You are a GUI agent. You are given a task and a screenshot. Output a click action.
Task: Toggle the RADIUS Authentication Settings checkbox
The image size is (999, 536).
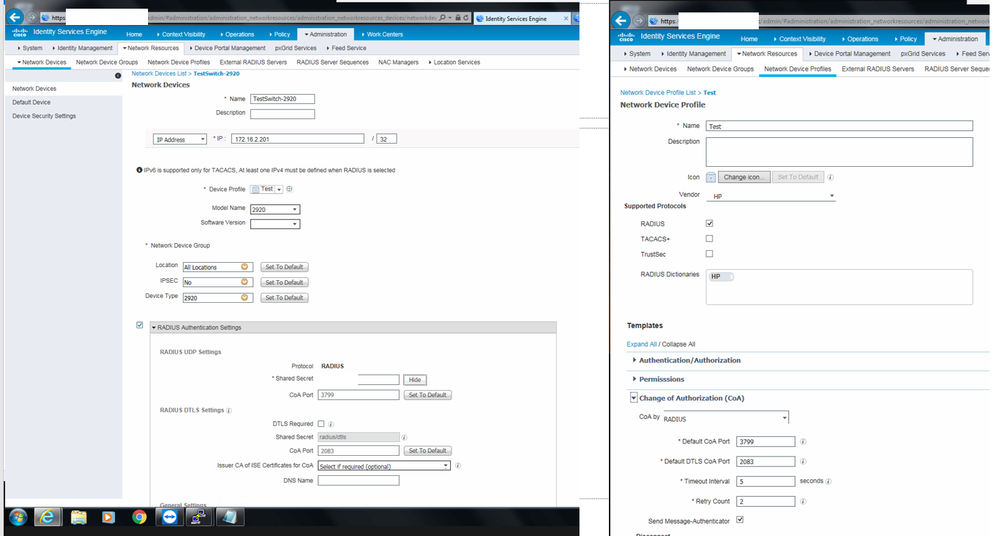click(140, 325)
